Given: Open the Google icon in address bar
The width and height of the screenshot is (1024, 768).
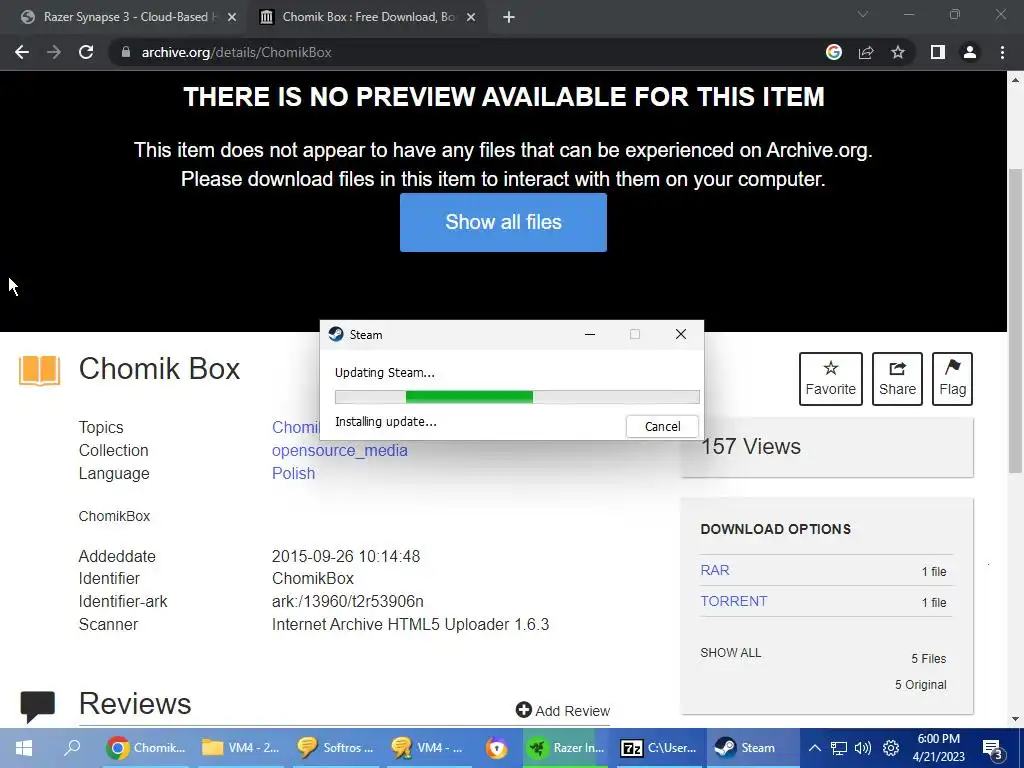Looking at the screenshot, I should [x=833, y=52].
